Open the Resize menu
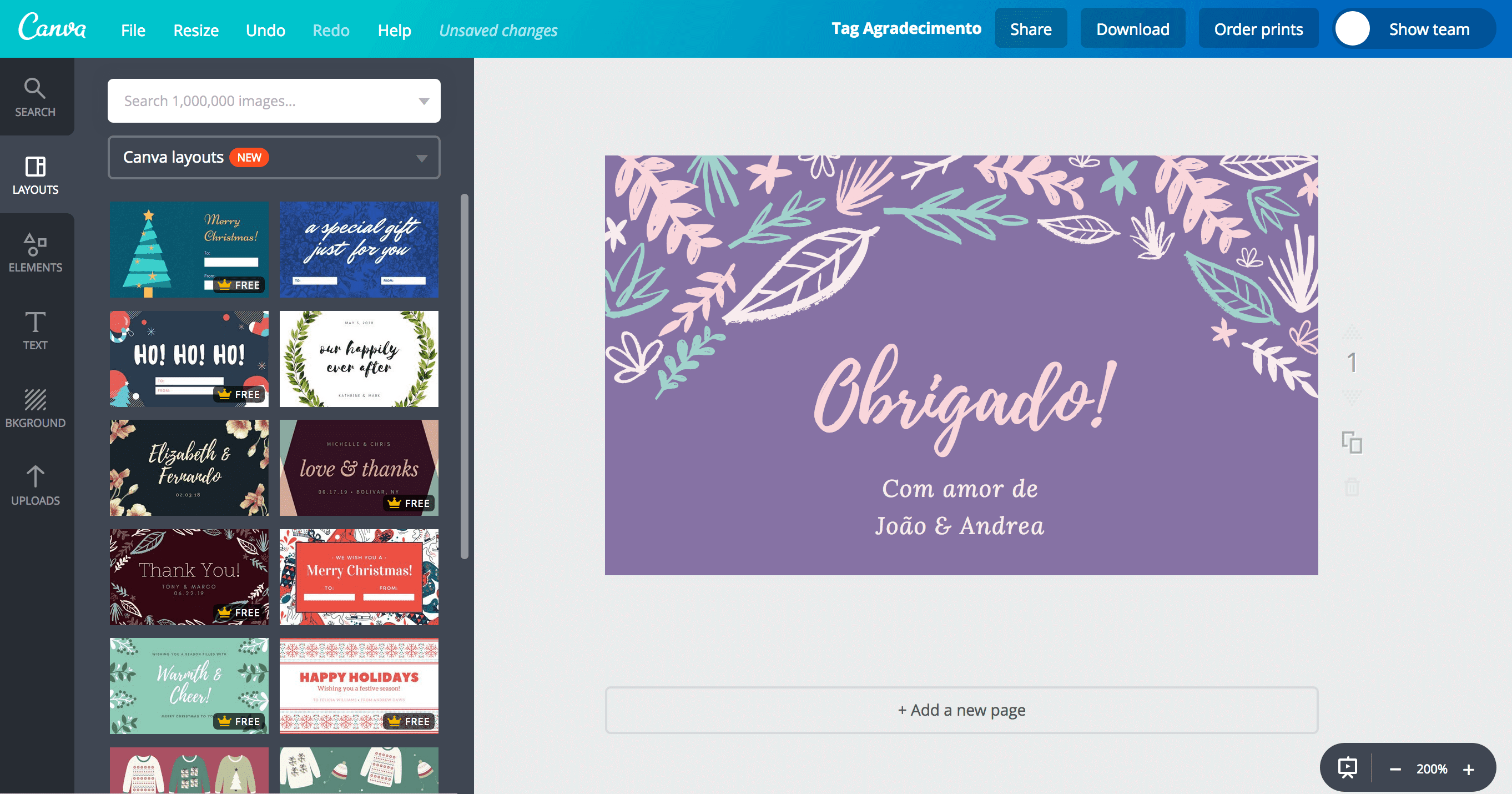The width and height of the screenshot is (1512, 794). (x=195, y=30)
